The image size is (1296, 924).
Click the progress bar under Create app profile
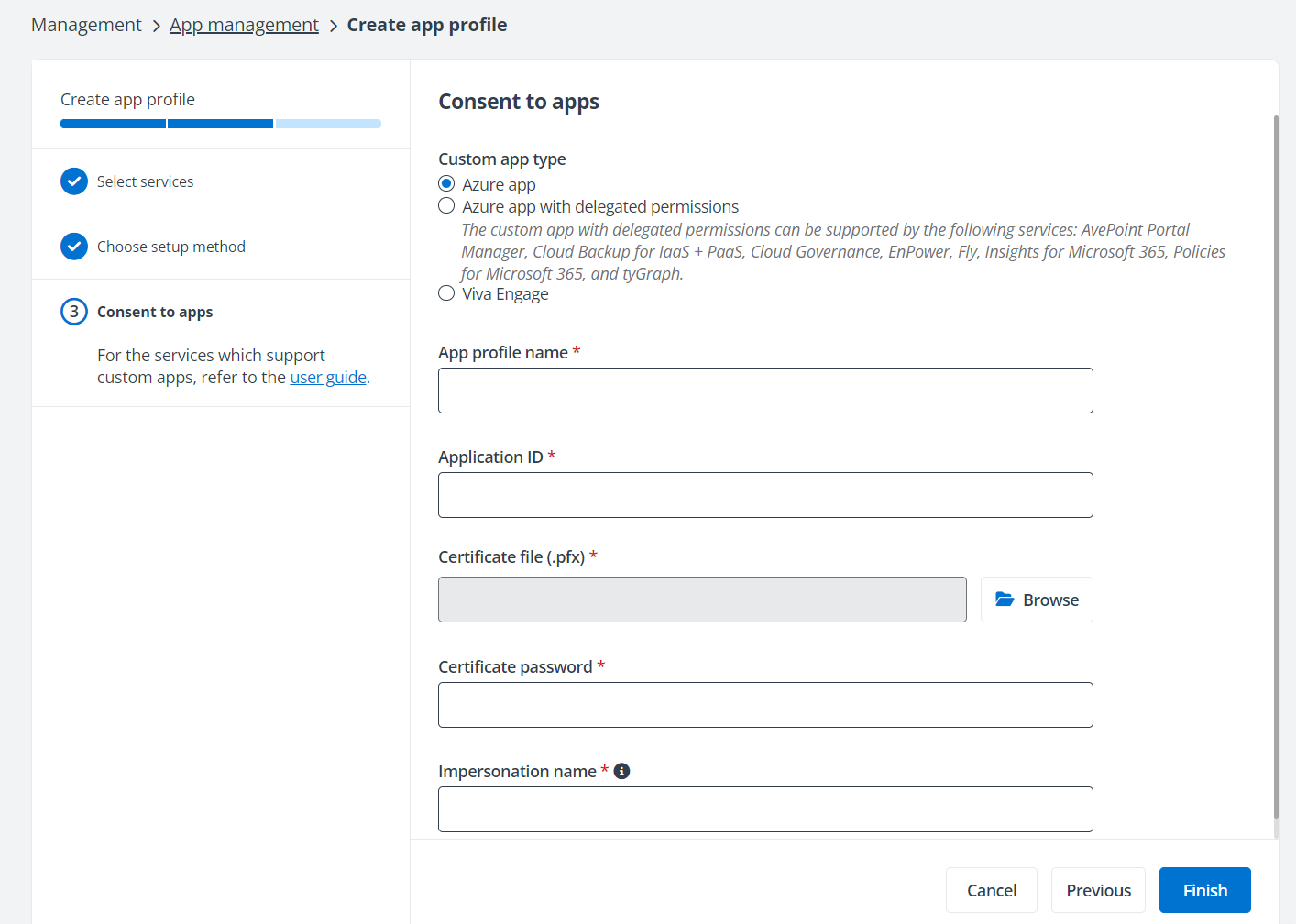(x=220, y=123)
